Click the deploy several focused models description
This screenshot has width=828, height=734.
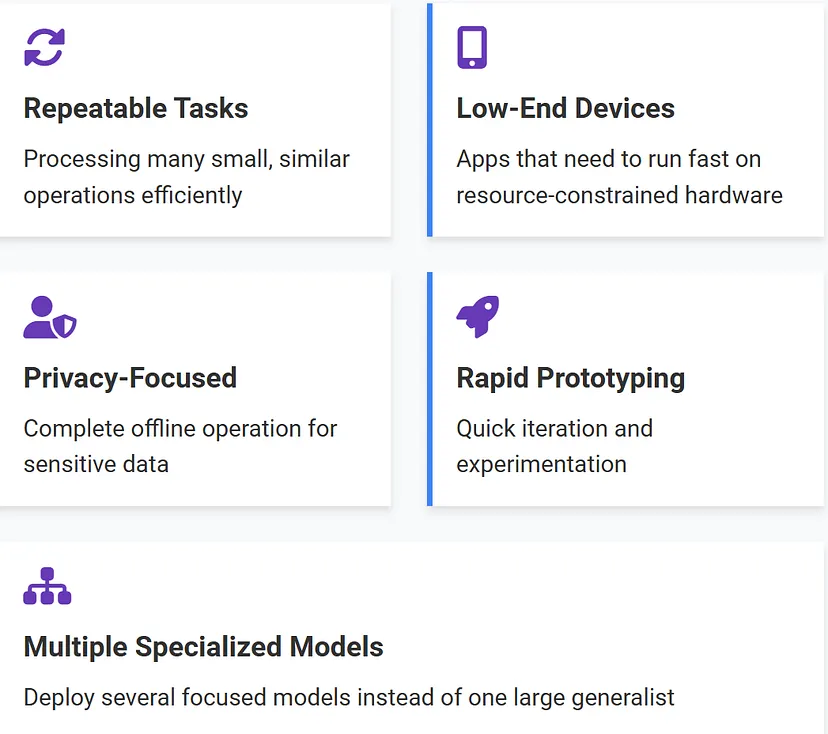coord(349,698)
